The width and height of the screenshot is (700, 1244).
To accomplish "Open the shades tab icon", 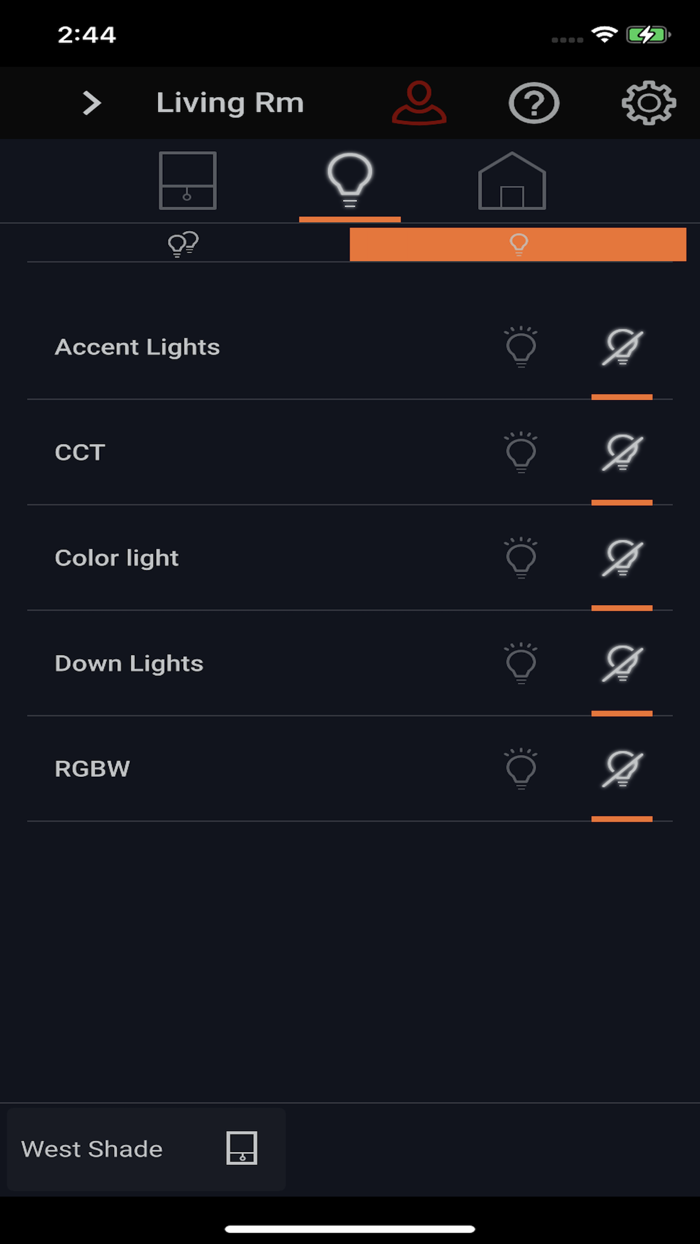I will [187, 181].
